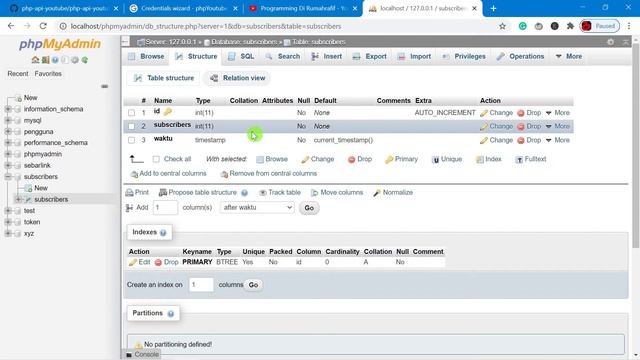Image resolution: width=640 pixels, height=360 pixels.
Task: Reload the browser page
Action: (43, 26)
